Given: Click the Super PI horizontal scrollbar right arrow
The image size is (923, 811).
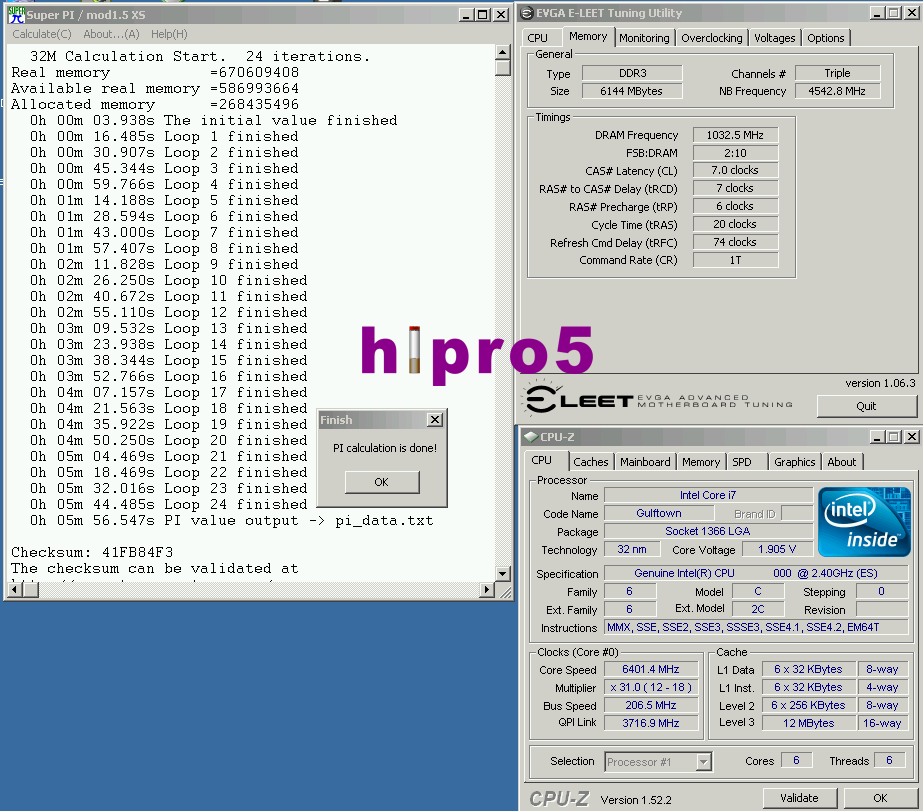Looking at the screenshot, I should tap(486, 589).
